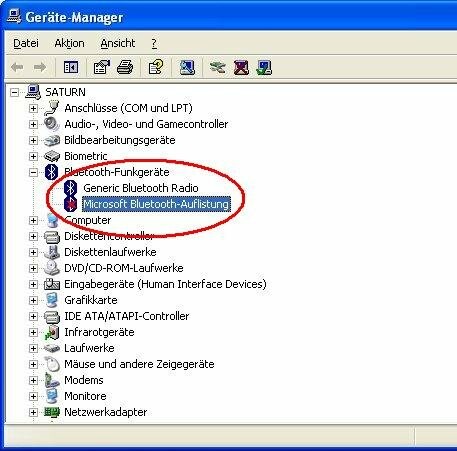Select Bluetooth-Funkgeräte Bluetooth icon
The width and height of the screenshot is (457, 451).
tap(51, 172)
